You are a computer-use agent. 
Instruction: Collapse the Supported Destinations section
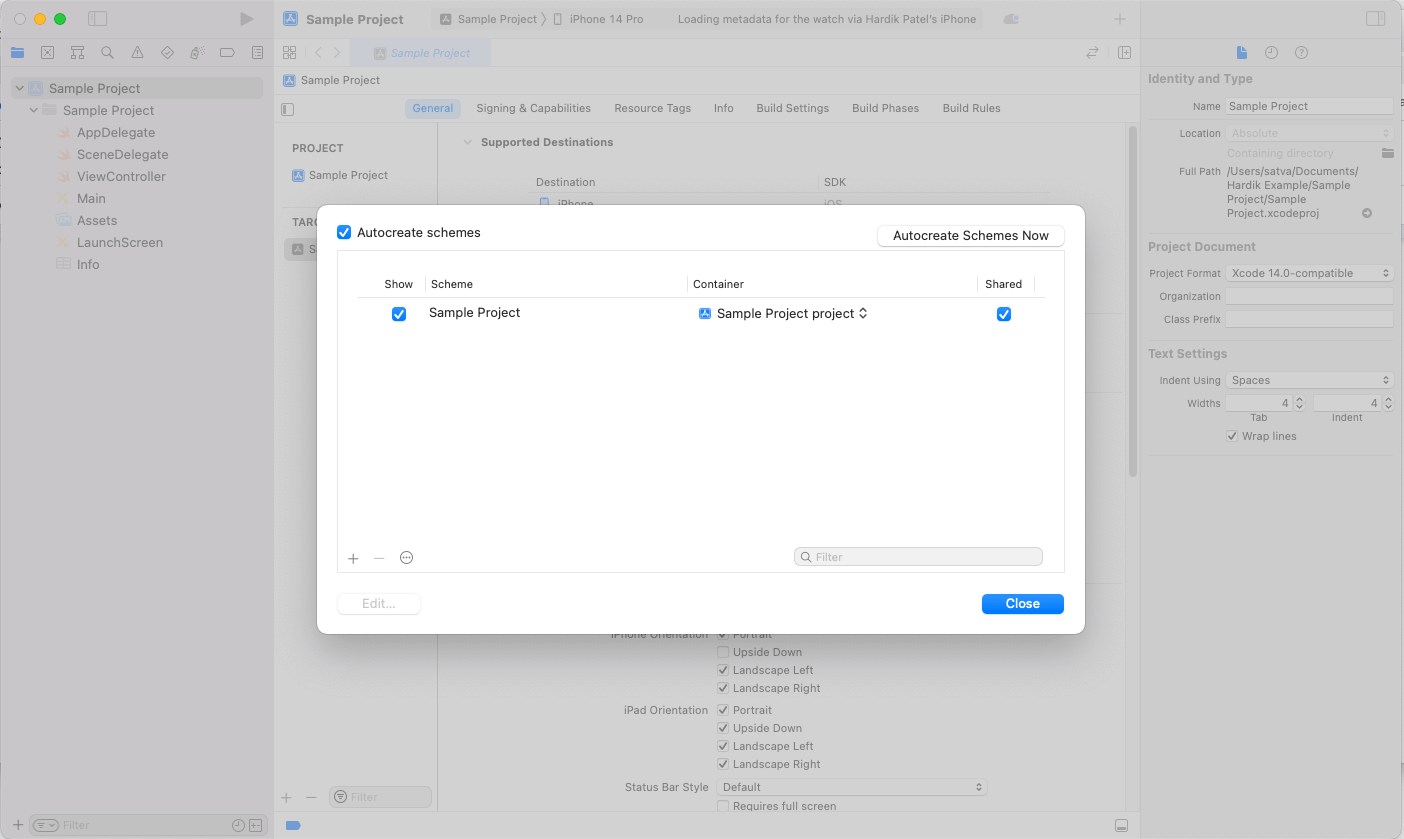[x=467, y=142]
